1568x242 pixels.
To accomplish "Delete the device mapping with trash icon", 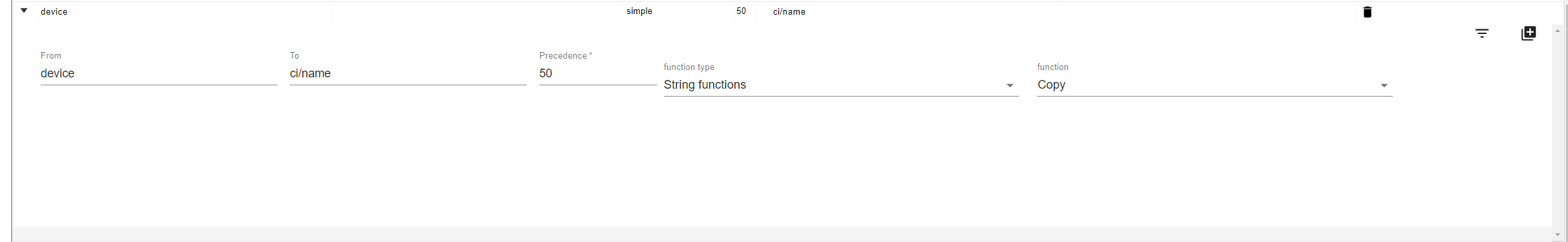I will tap(1367, 12).
